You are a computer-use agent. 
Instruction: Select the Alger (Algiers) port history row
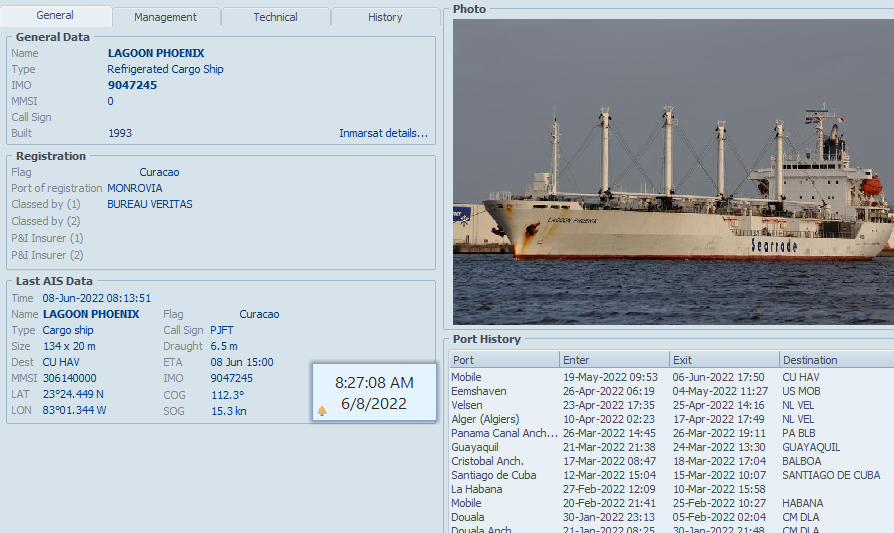[x=672, y=420]
